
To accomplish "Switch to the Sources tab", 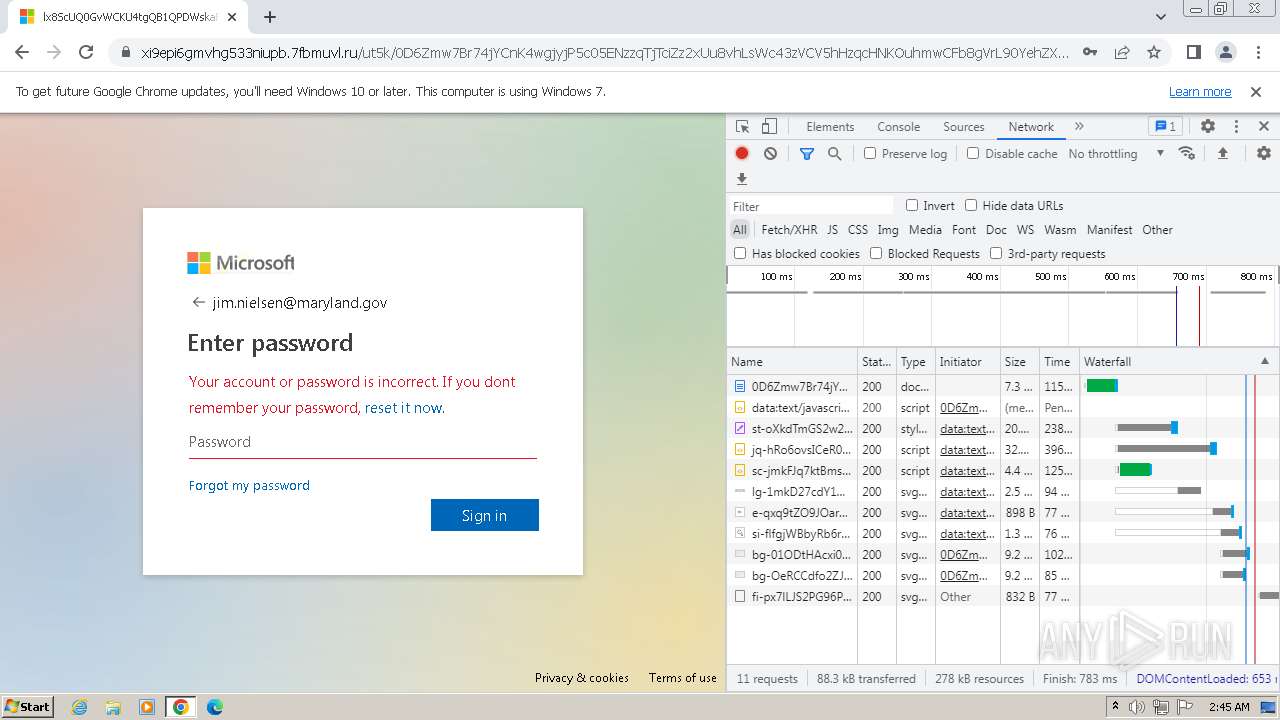I will click(964, 127).
